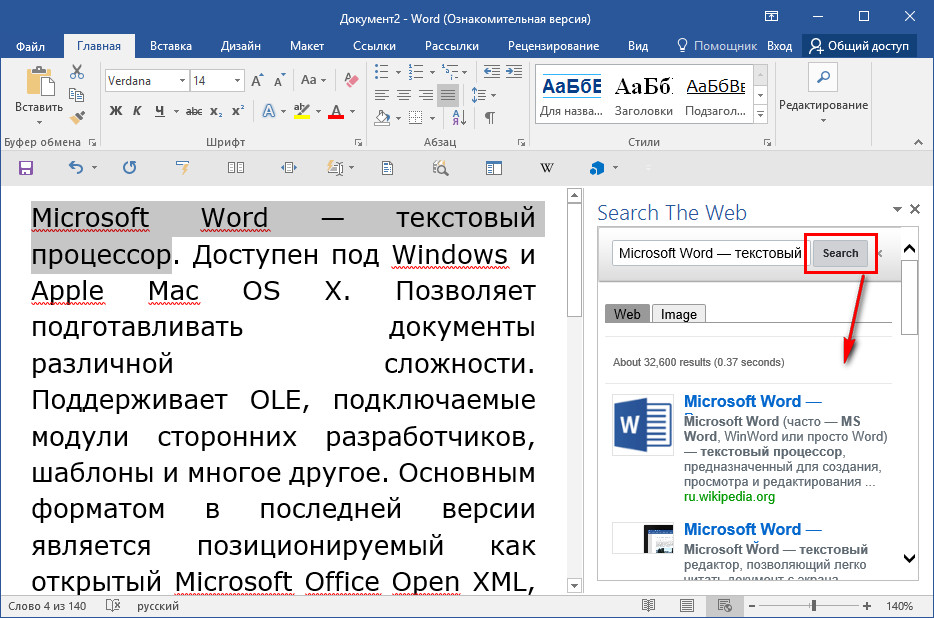Toggle justify alignment button
The image size is (934, 618).
(448, 95)
